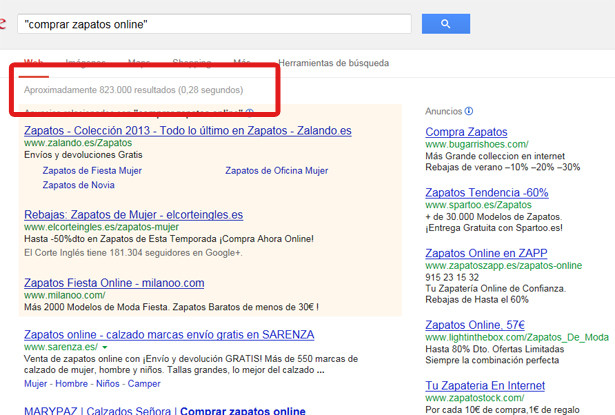Open the Camper sitelink under Sarenza

click(x=144, y=384)
